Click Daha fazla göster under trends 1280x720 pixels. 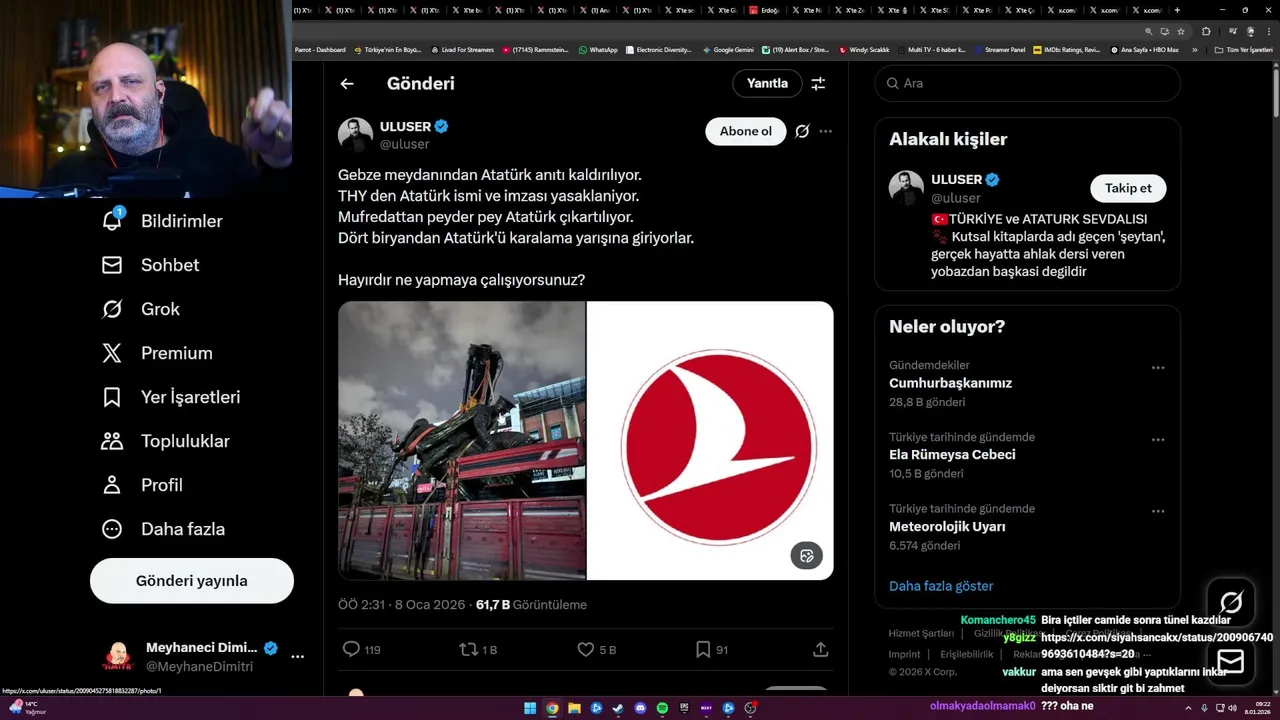pyautogui.click(x=941, y=586)
